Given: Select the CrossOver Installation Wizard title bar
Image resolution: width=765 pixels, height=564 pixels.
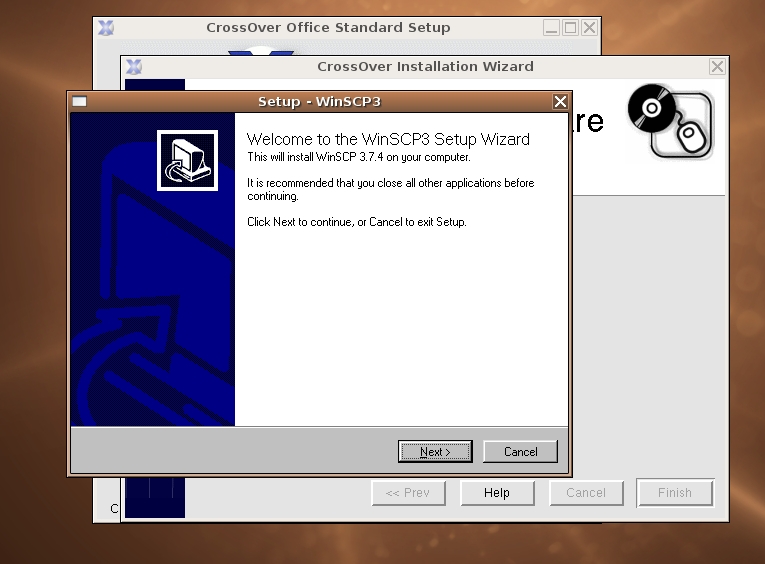Looking at the screenshot, I should point(425,67).
